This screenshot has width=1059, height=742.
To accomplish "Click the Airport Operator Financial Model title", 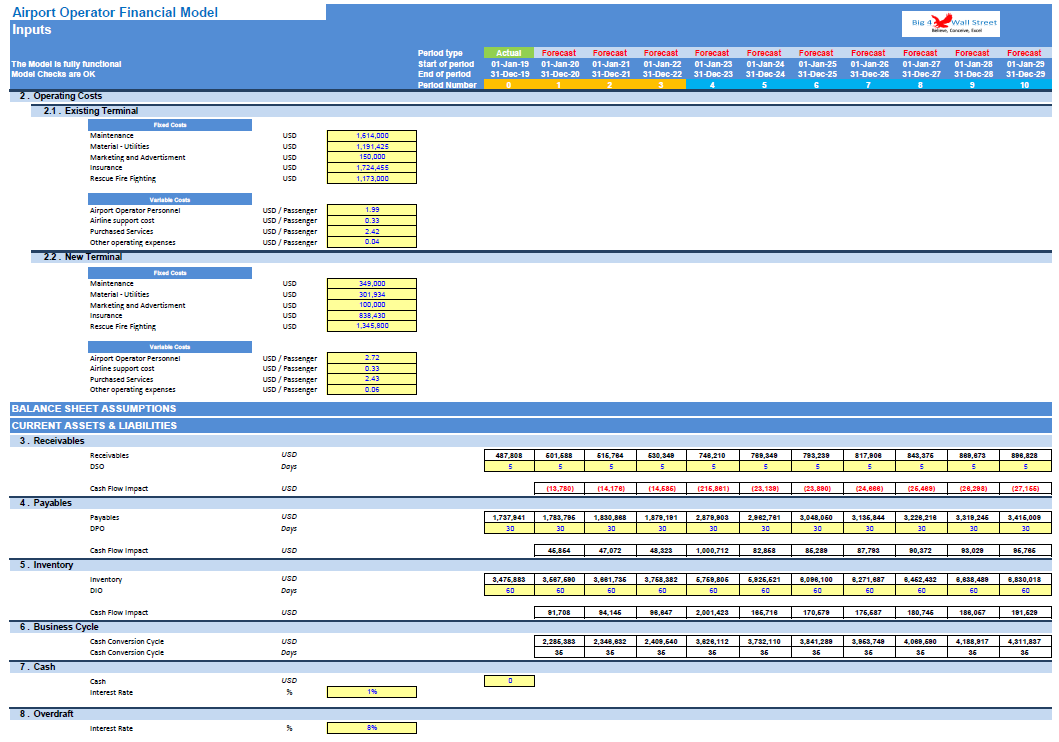I will click(x=115, y=12).
